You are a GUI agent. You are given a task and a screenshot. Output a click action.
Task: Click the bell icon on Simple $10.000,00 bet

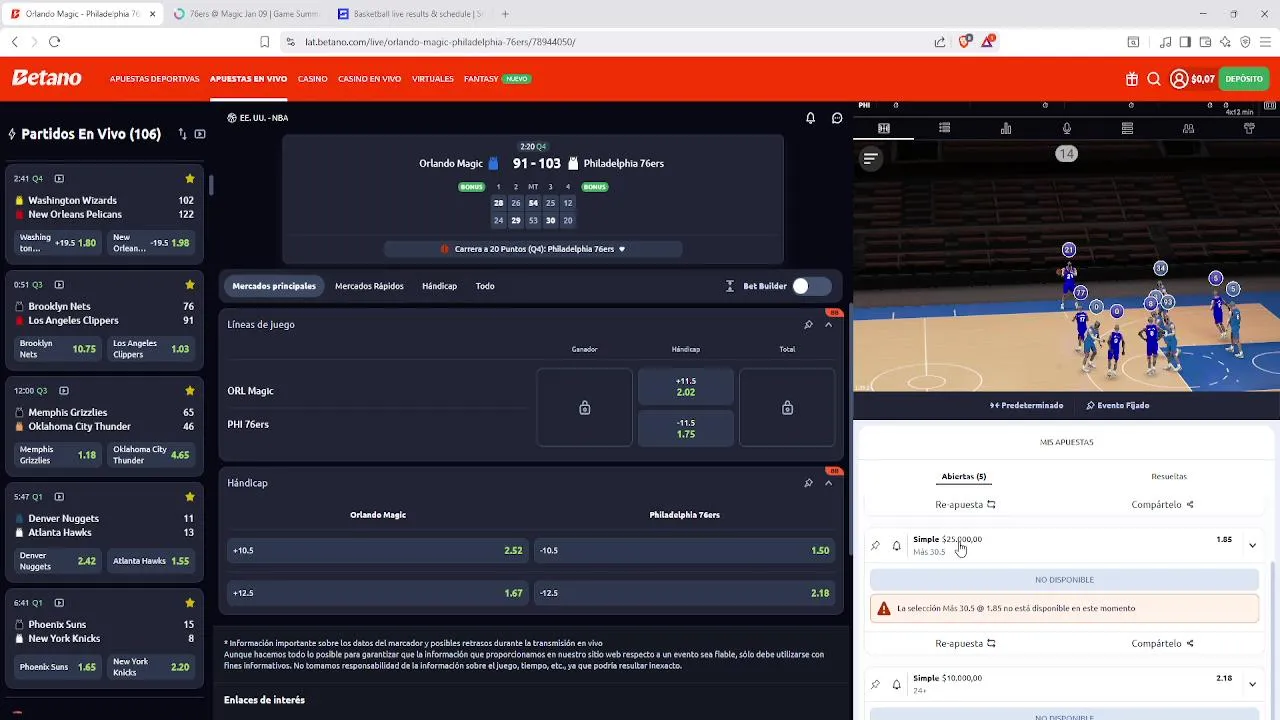click(896, 685)
